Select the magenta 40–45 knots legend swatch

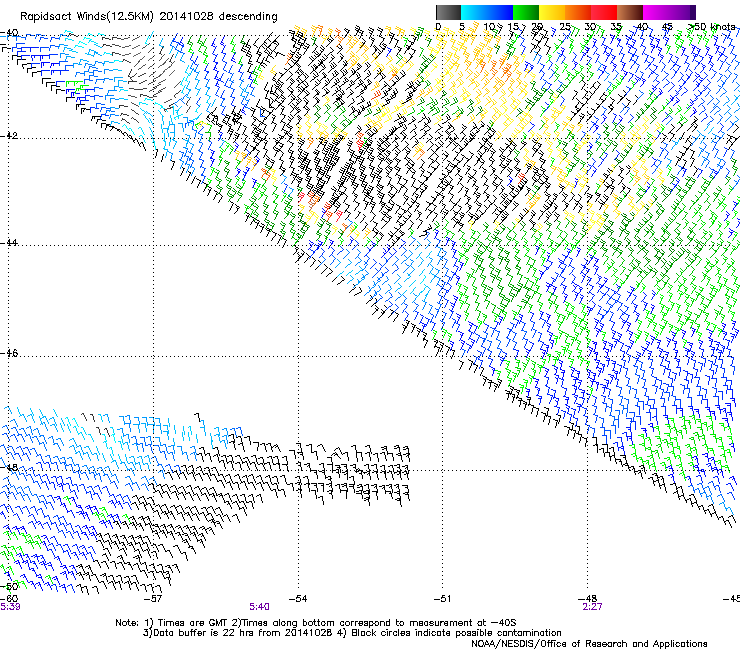coord(656,12)
